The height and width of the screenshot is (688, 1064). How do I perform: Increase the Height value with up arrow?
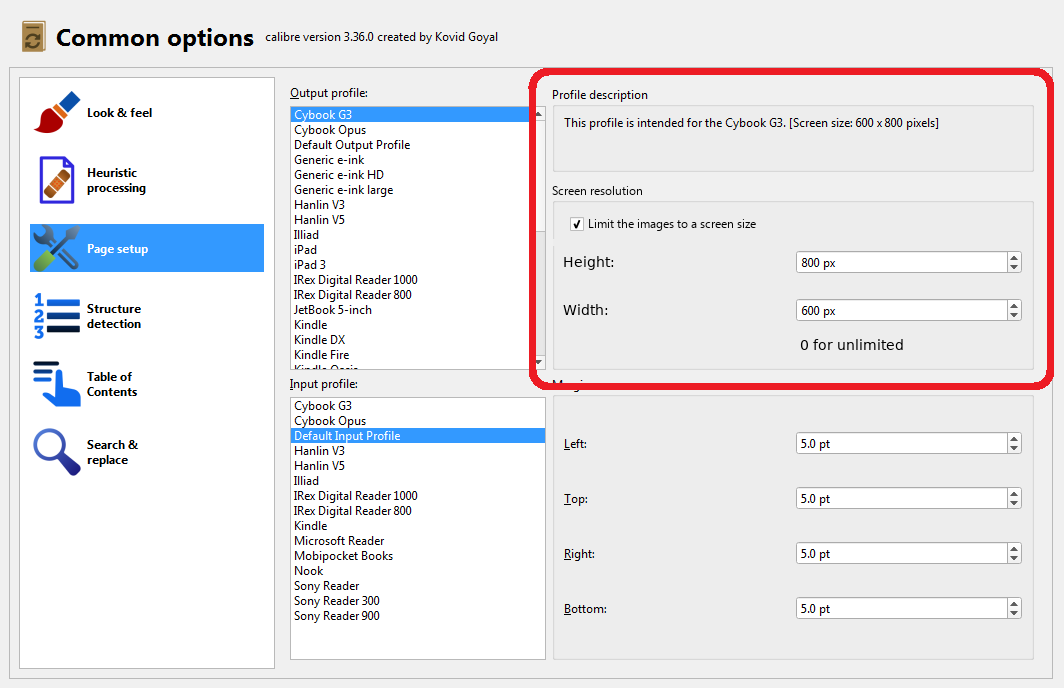click(x=1014, y=258)
